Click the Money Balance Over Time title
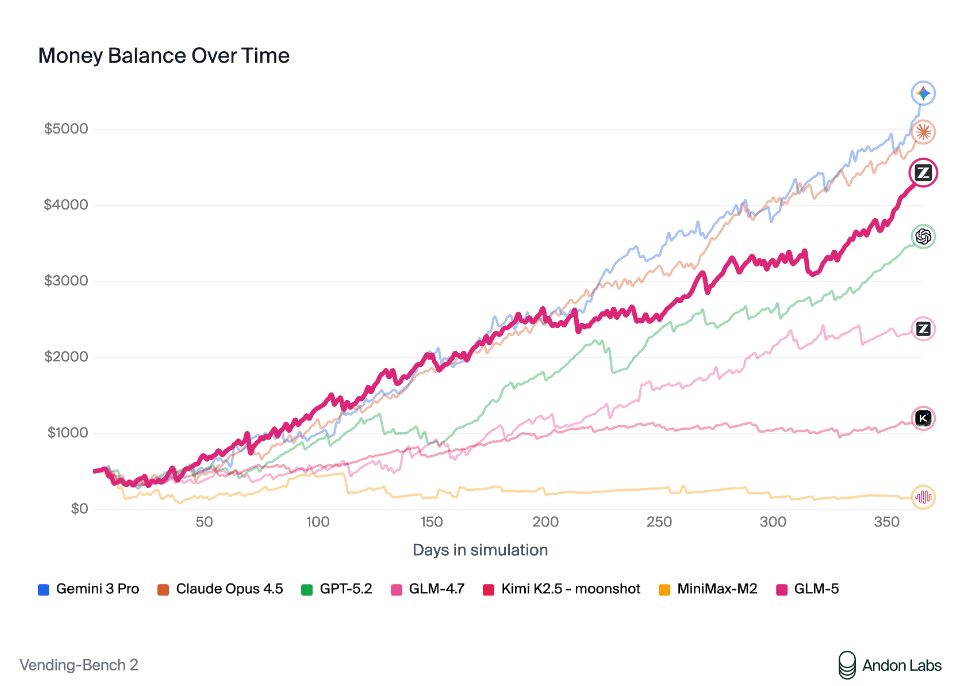The image size is (972, 686). click(x=164, y=56)
